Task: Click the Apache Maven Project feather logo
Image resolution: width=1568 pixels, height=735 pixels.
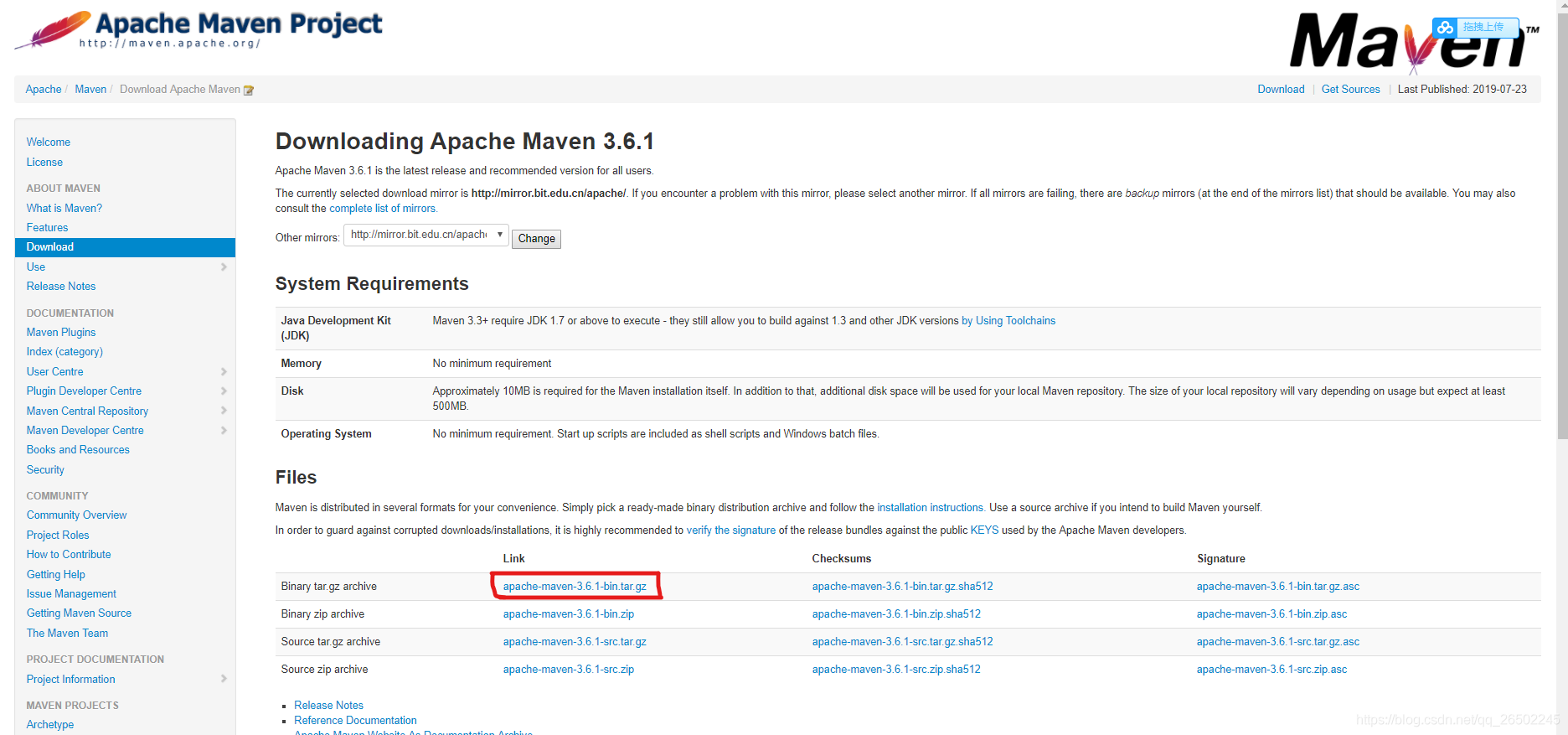Action: [x=199, y=29]
